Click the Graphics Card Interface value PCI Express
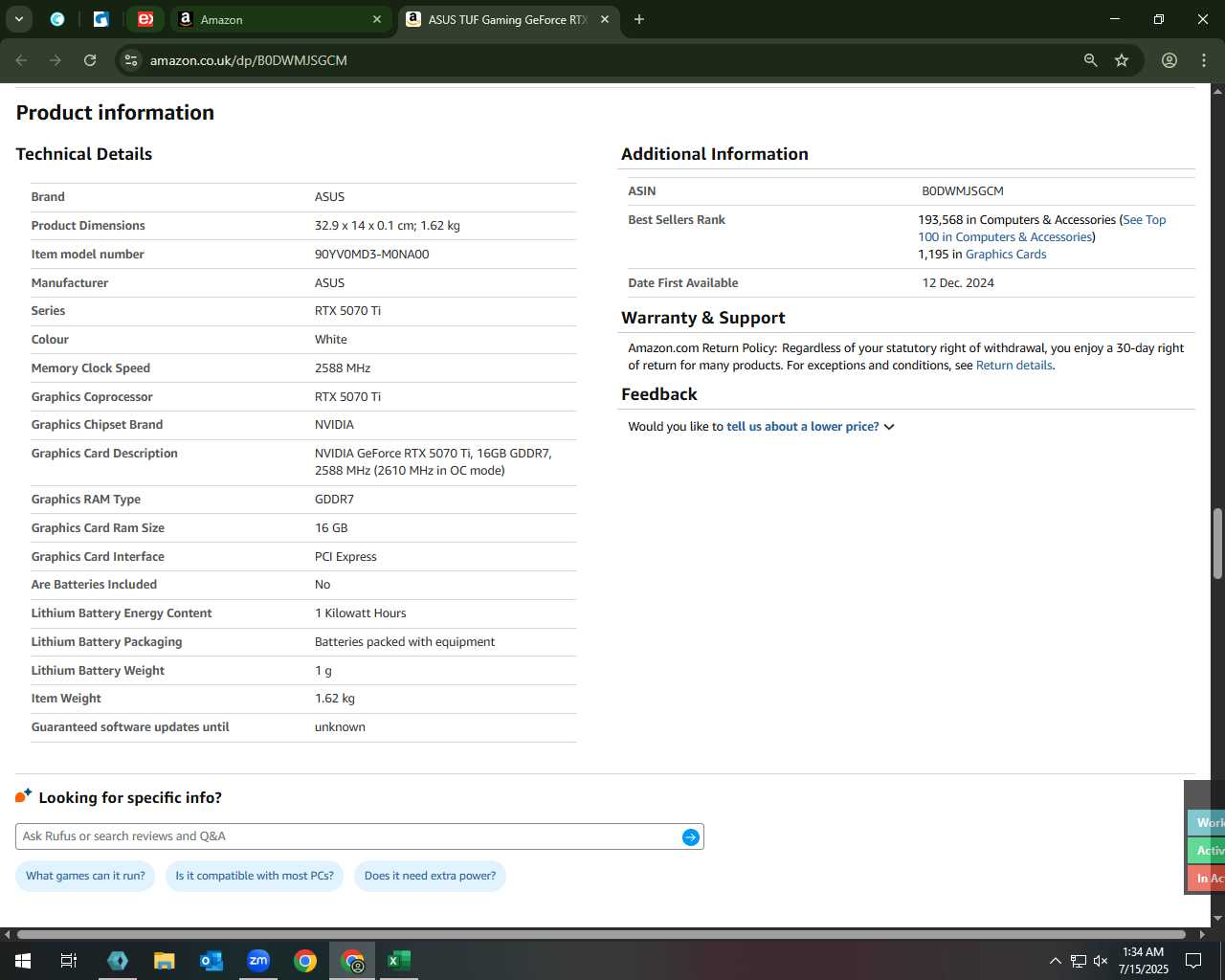The width and height of the screenshot is (1225, 980). [x=345, y=557]
